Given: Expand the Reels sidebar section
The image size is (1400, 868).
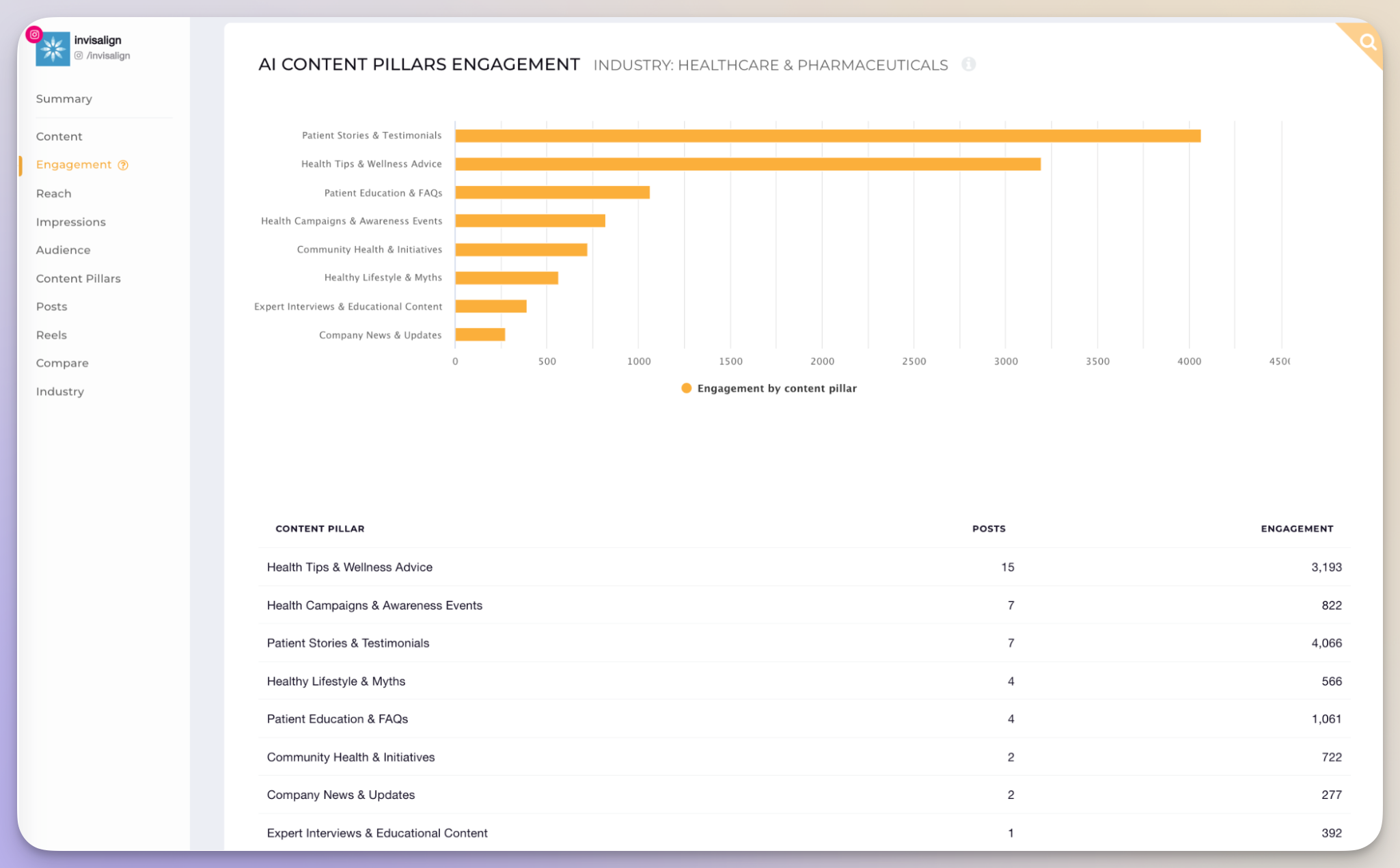Looking at the screenshot, I should tap(52, 335).
